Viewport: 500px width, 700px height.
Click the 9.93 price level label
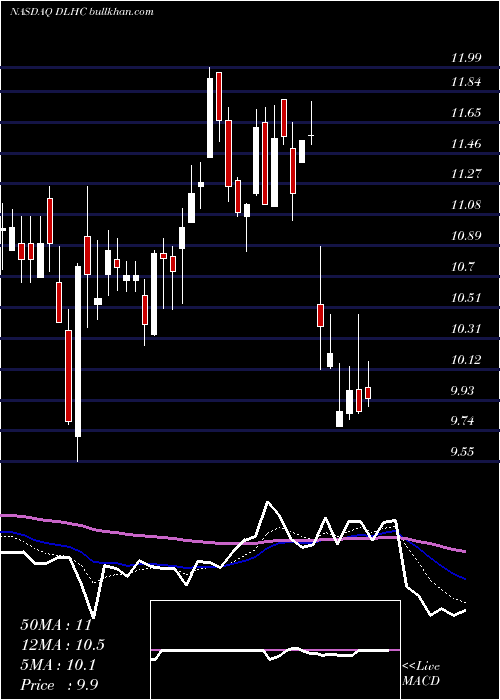(462, 391)
